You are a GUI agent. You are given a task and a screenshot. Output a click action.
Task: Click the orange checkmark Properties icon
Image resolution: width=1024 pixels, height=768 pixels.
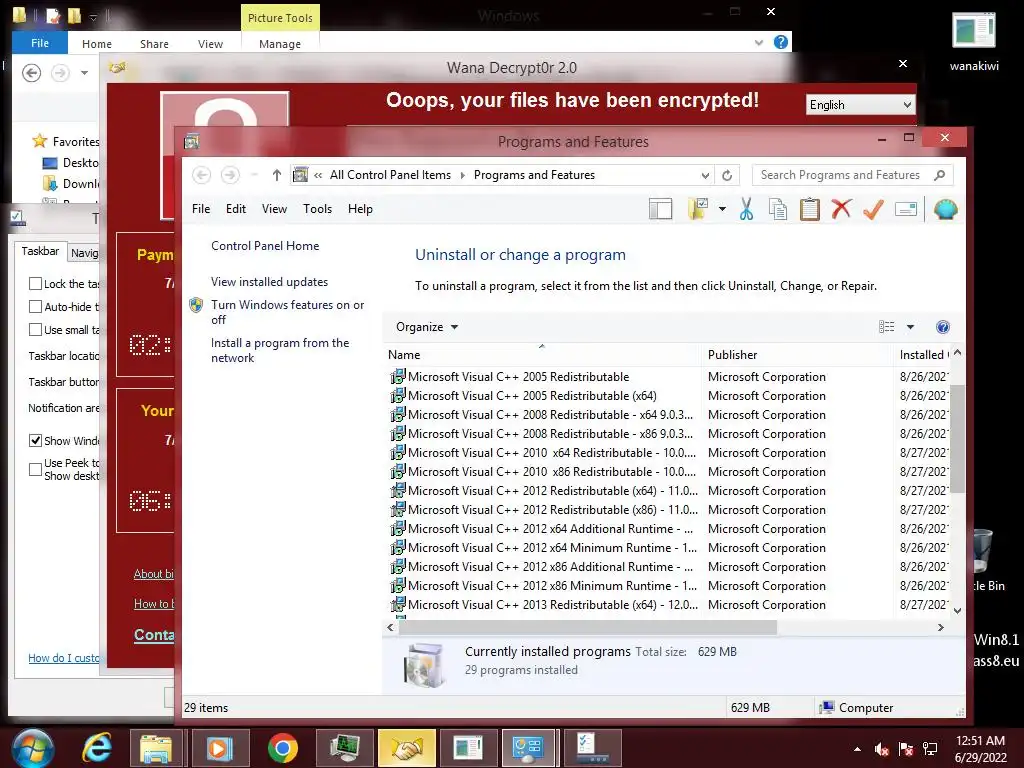(873, 209)
